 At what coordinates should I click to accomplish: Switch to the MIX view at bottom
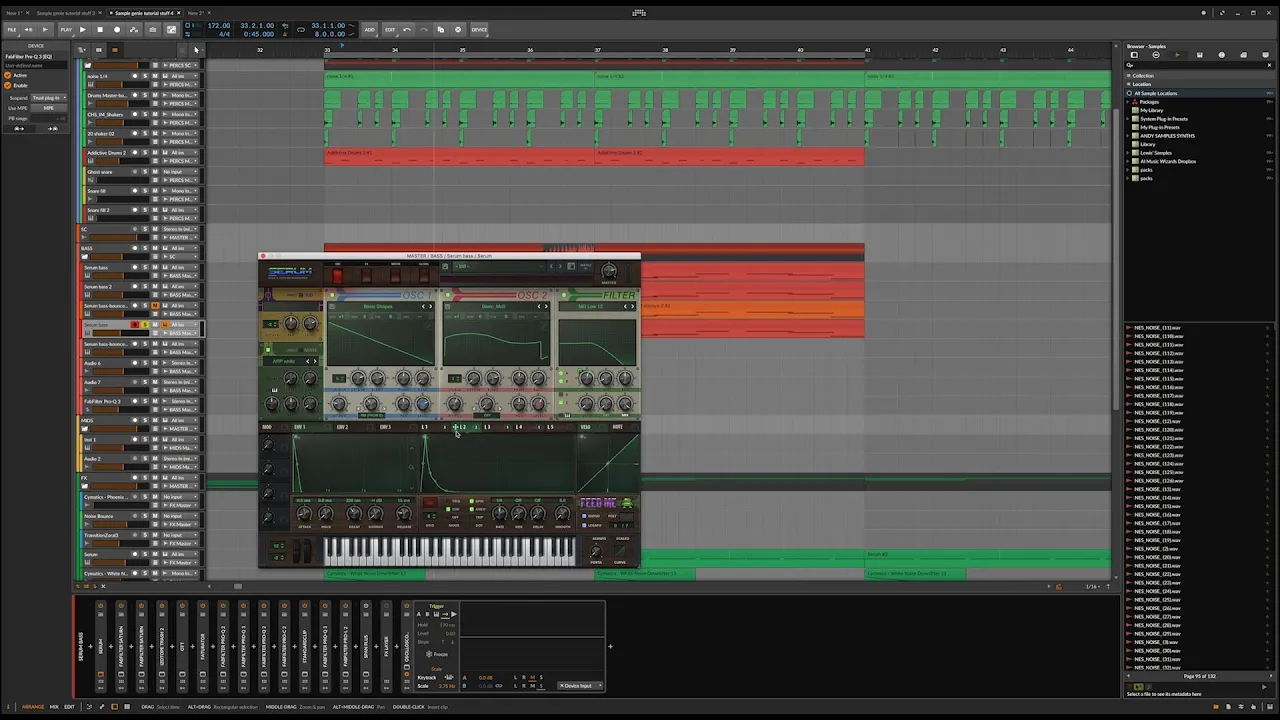pyautogui.click(x=54, y=707)
